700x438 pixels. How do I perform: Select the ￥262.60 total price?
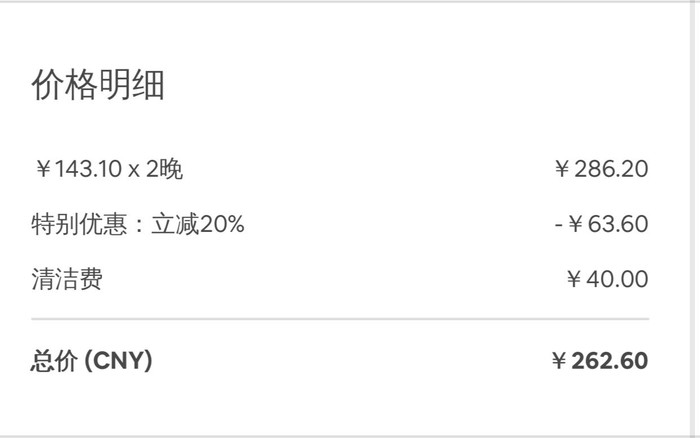pyautogui.click(x=599, y=361)
